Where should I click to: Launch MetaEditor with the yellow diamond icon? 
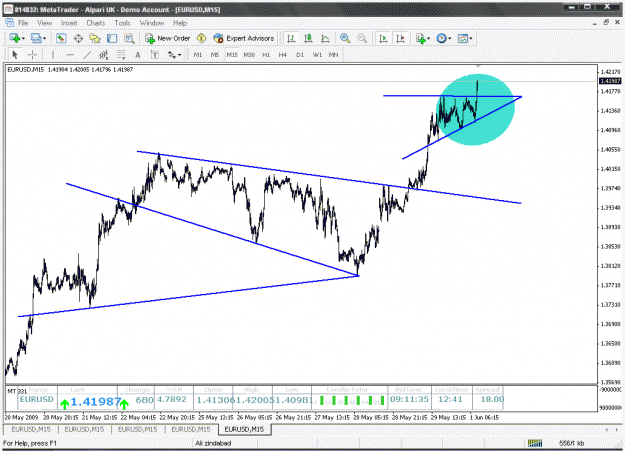201,38
